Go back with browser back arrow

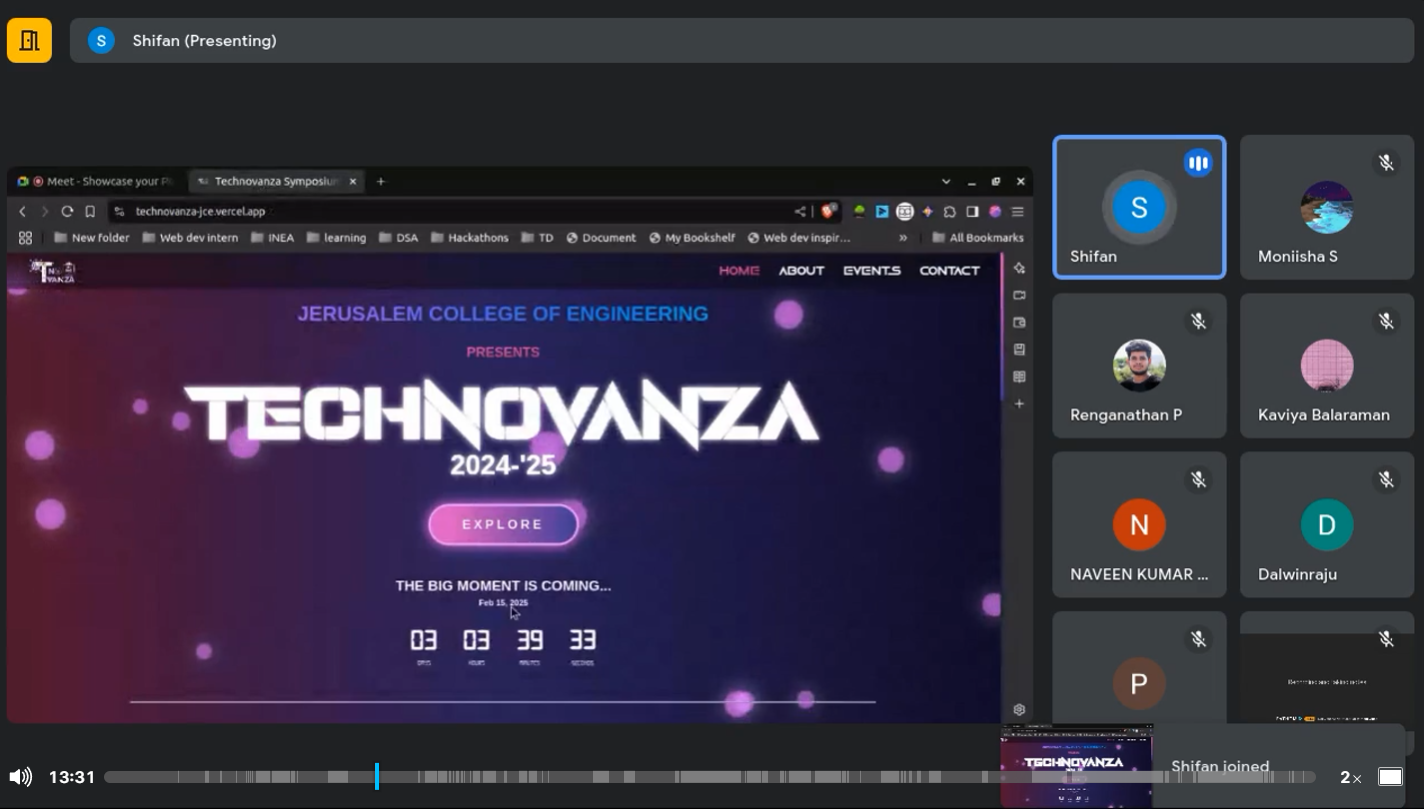pyautogui.click(x=22, y=211)
